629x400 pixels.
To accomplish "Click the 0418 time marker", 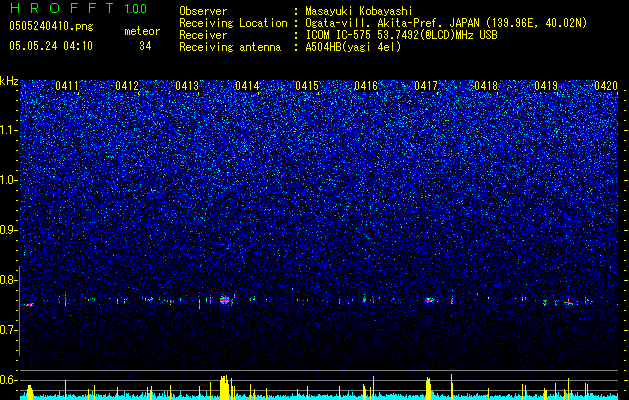I will coord(486,86).
